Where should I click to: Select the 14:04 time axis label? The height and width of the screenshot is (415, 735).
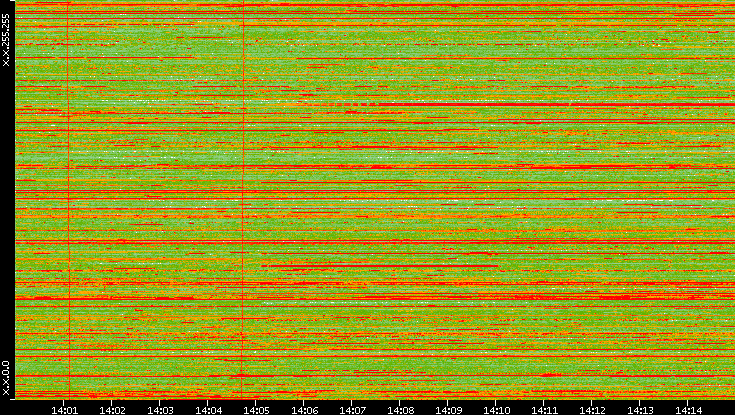(x=208, y=410)
